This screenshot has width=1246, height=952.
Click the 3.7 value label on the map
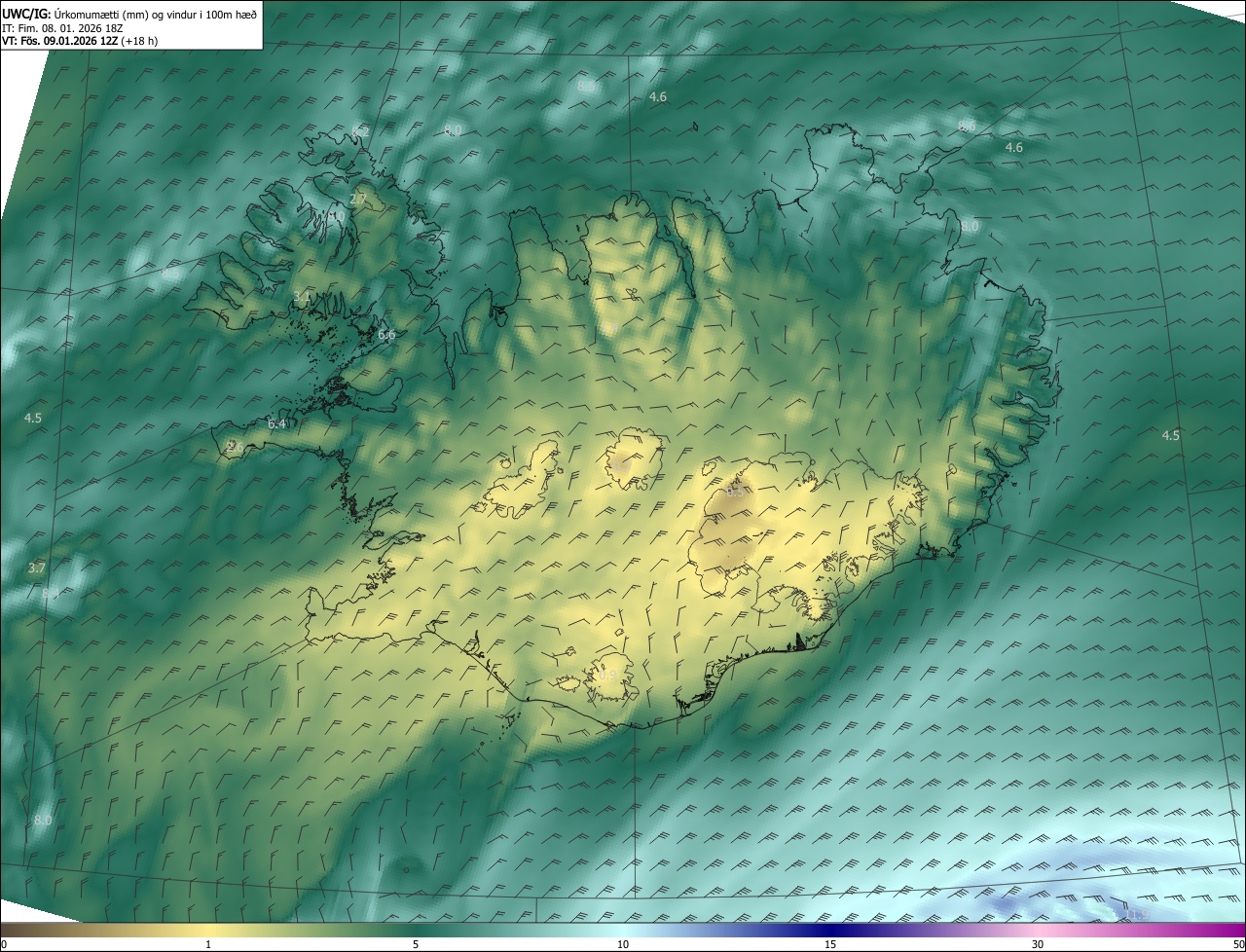pos(37,568)
